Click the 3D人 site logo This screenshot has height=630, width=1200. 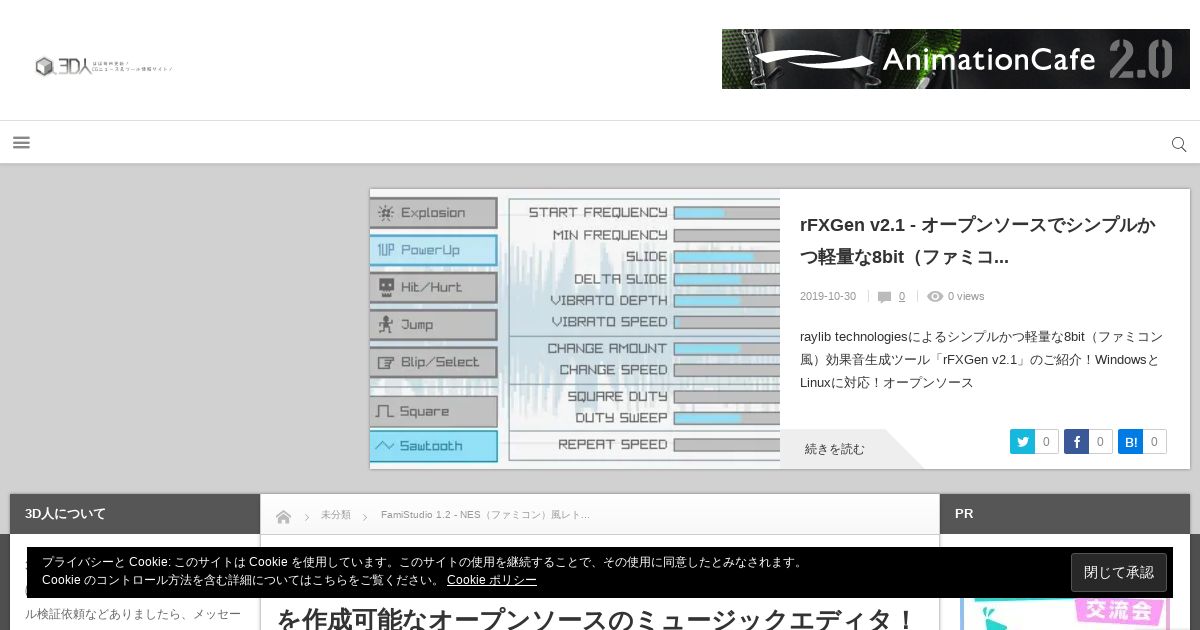click(x=105, y=67)
